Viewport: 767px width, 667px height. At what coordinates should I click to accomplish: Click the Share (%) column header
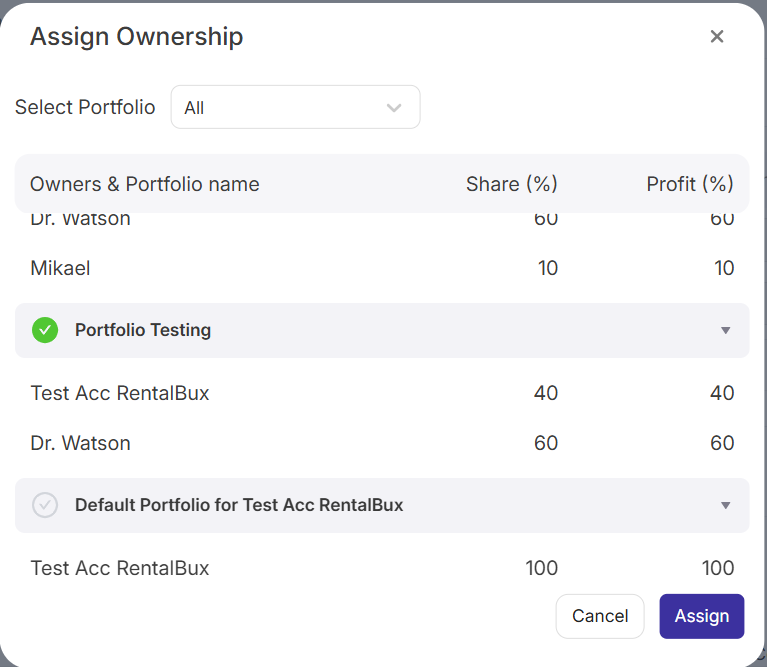(x=511, y=184)
